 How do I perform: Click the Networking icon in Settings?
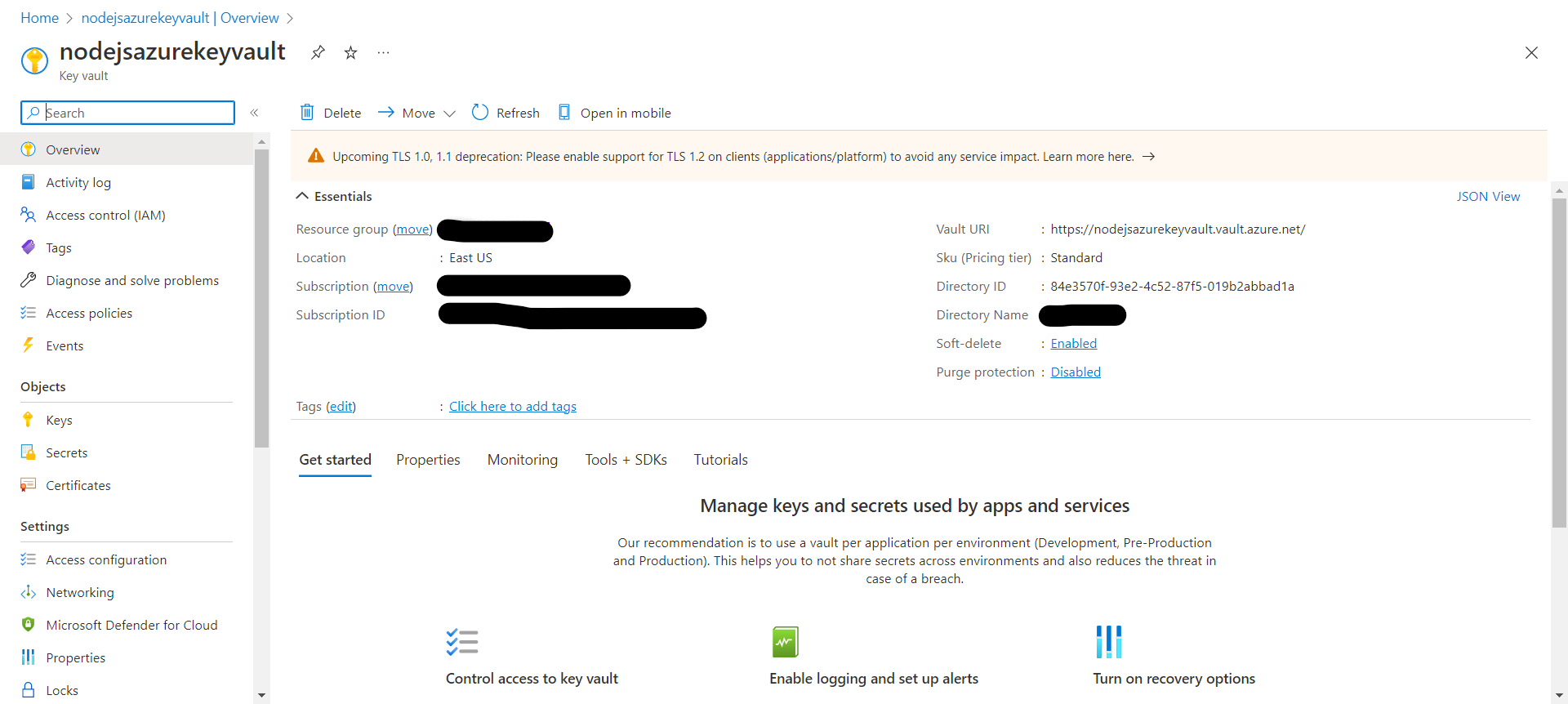29,592
